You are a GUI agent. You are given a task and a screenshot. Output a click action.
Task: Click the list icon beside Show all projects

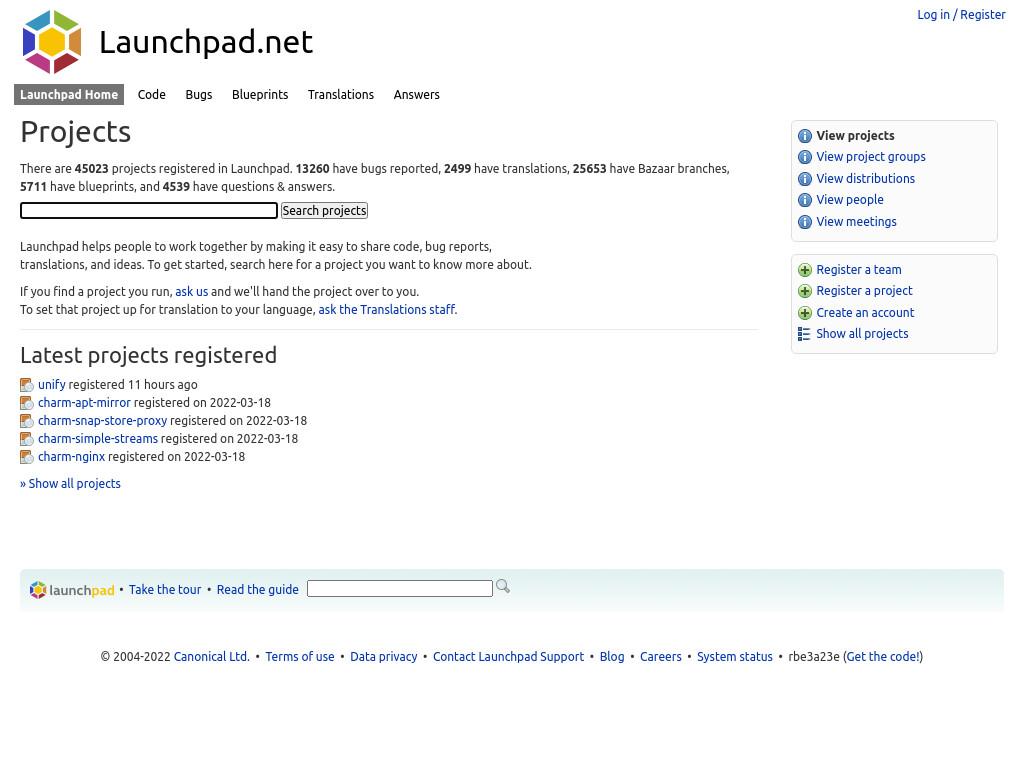click(x=805, y=334)
